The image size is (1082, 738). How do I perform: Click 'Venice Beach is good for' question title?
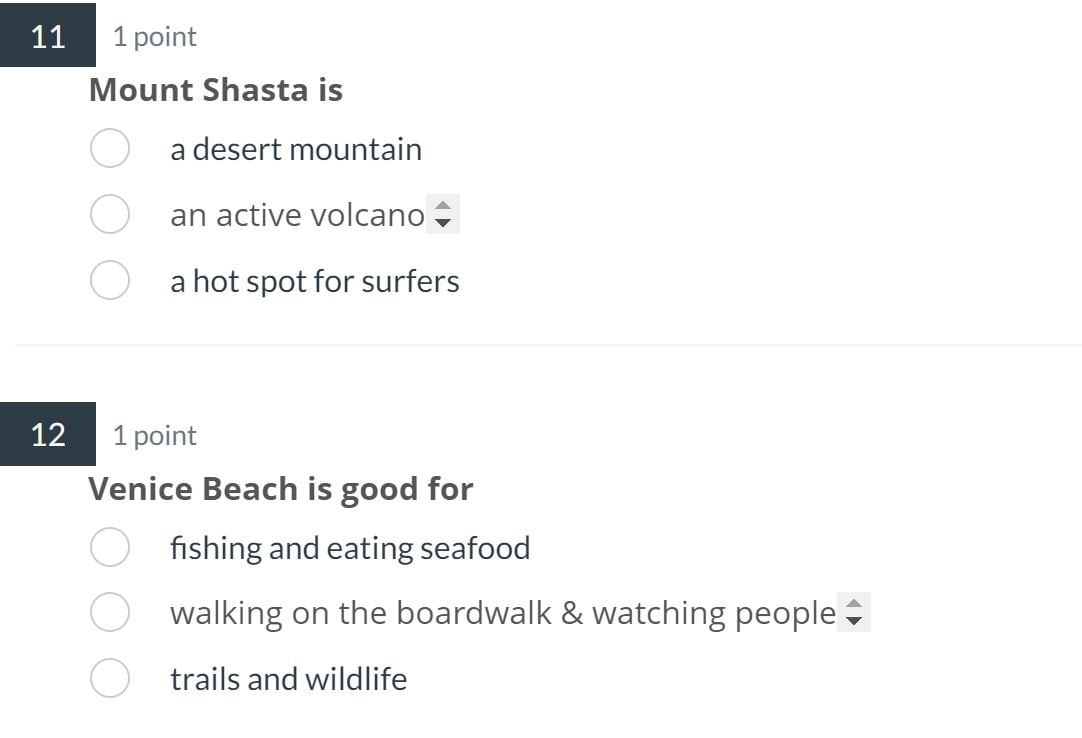coord(281,489)
